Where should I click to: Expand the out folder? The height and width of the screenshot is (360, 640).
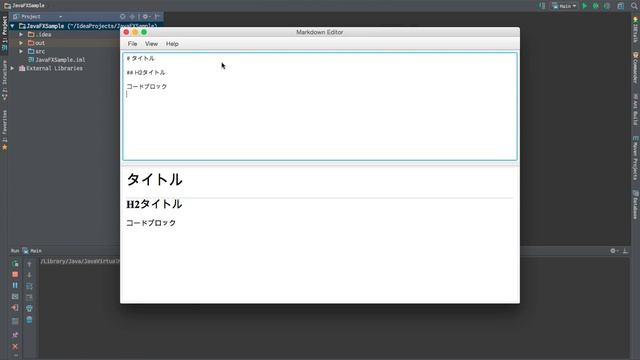(x=21, y=43)
